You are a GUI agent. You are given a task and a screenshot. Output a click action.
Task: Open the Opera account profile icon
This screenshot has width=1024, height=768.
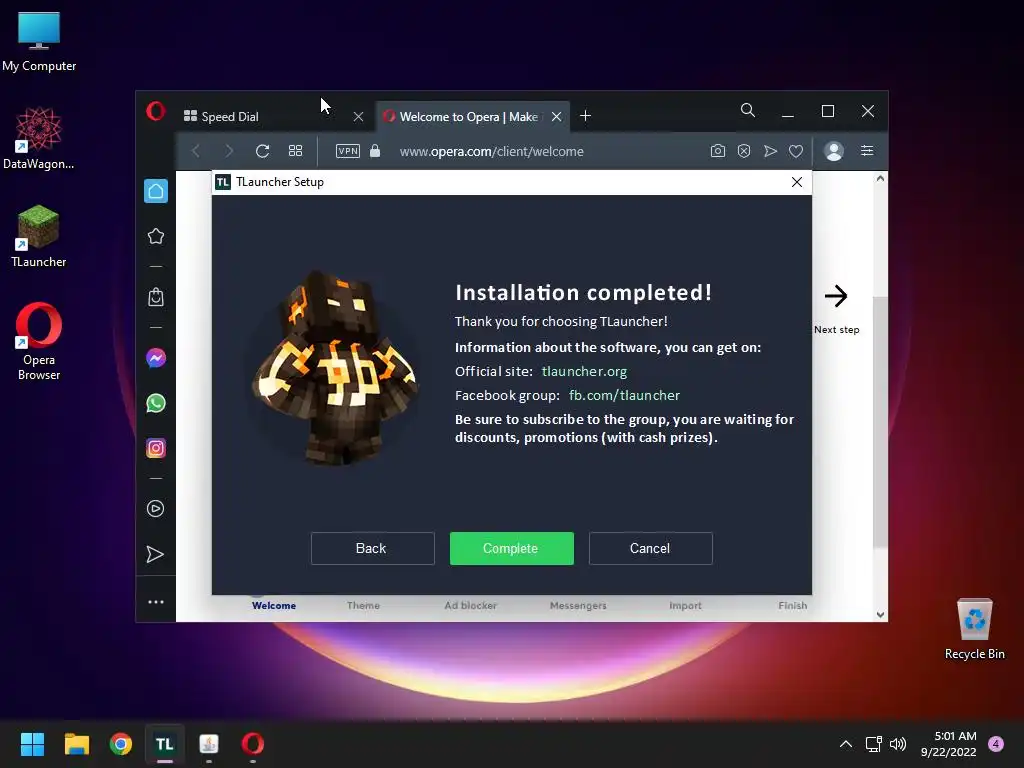834,151
